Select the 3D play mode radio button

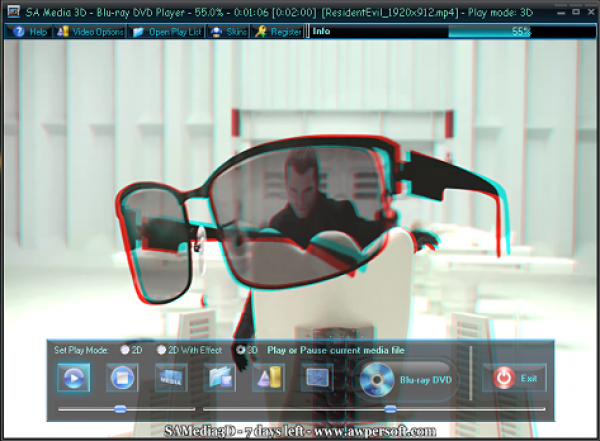pos(240,350)
